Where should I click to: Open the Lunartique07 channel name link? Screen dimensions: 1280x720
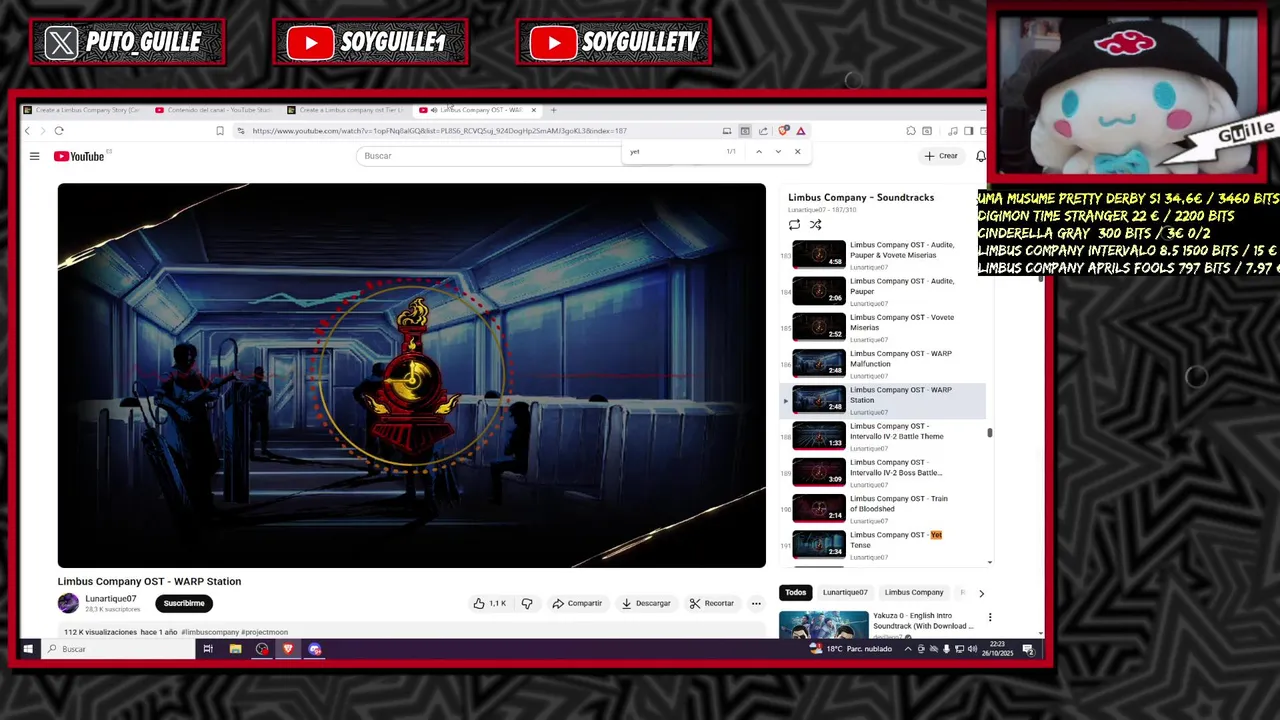tap(110, 599)
